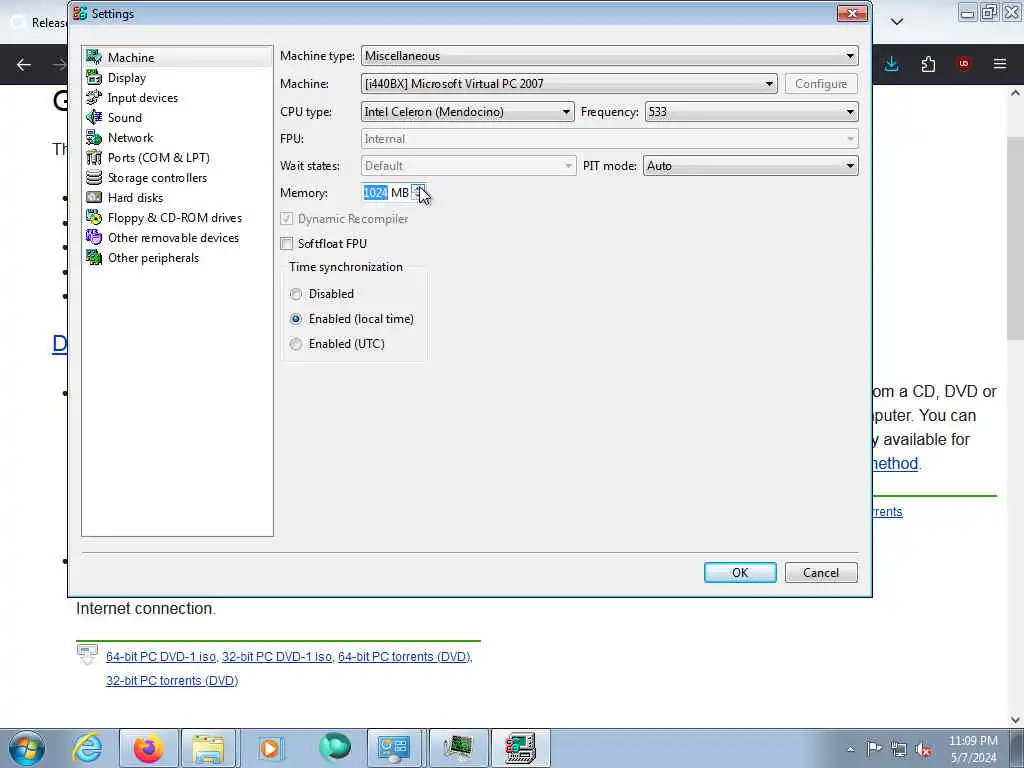The width and height of the screenshot is (1024, 768).
Task: Show hidden tray icons arrow
Action: click(x=850, y=749)
